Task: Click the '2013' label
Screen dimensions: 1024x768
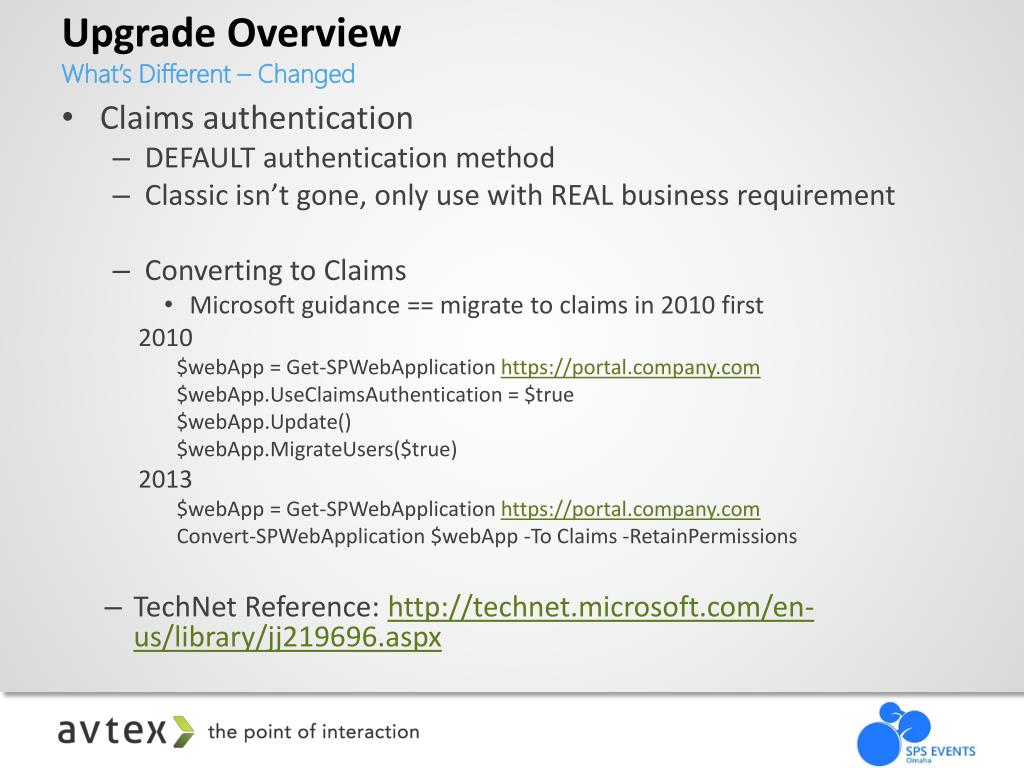Action: pos(166,479)
